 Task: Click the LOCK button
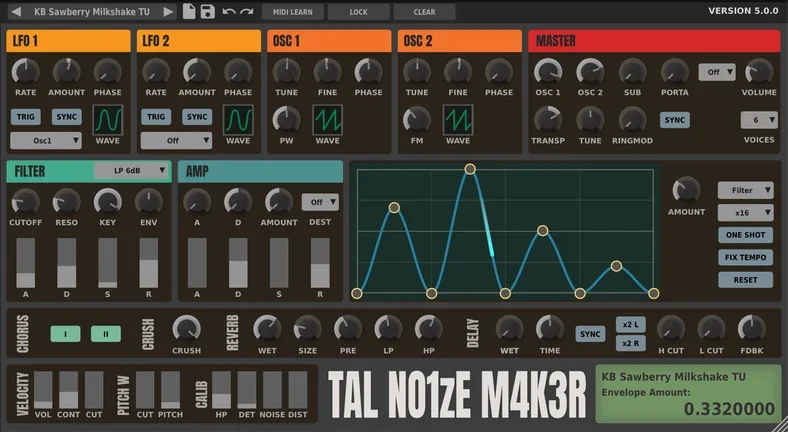coord(358,12)
